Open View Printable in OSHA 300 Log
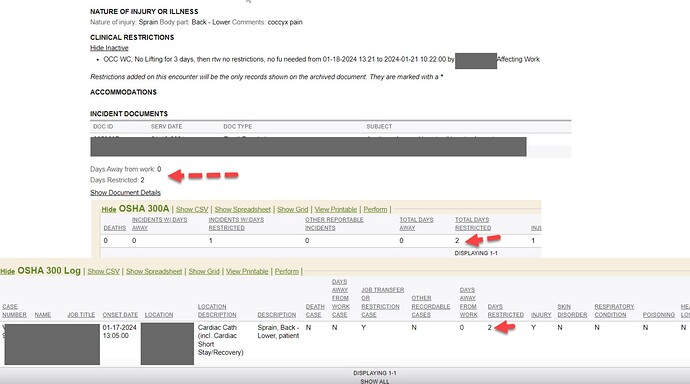 click(x=247, y=271)
